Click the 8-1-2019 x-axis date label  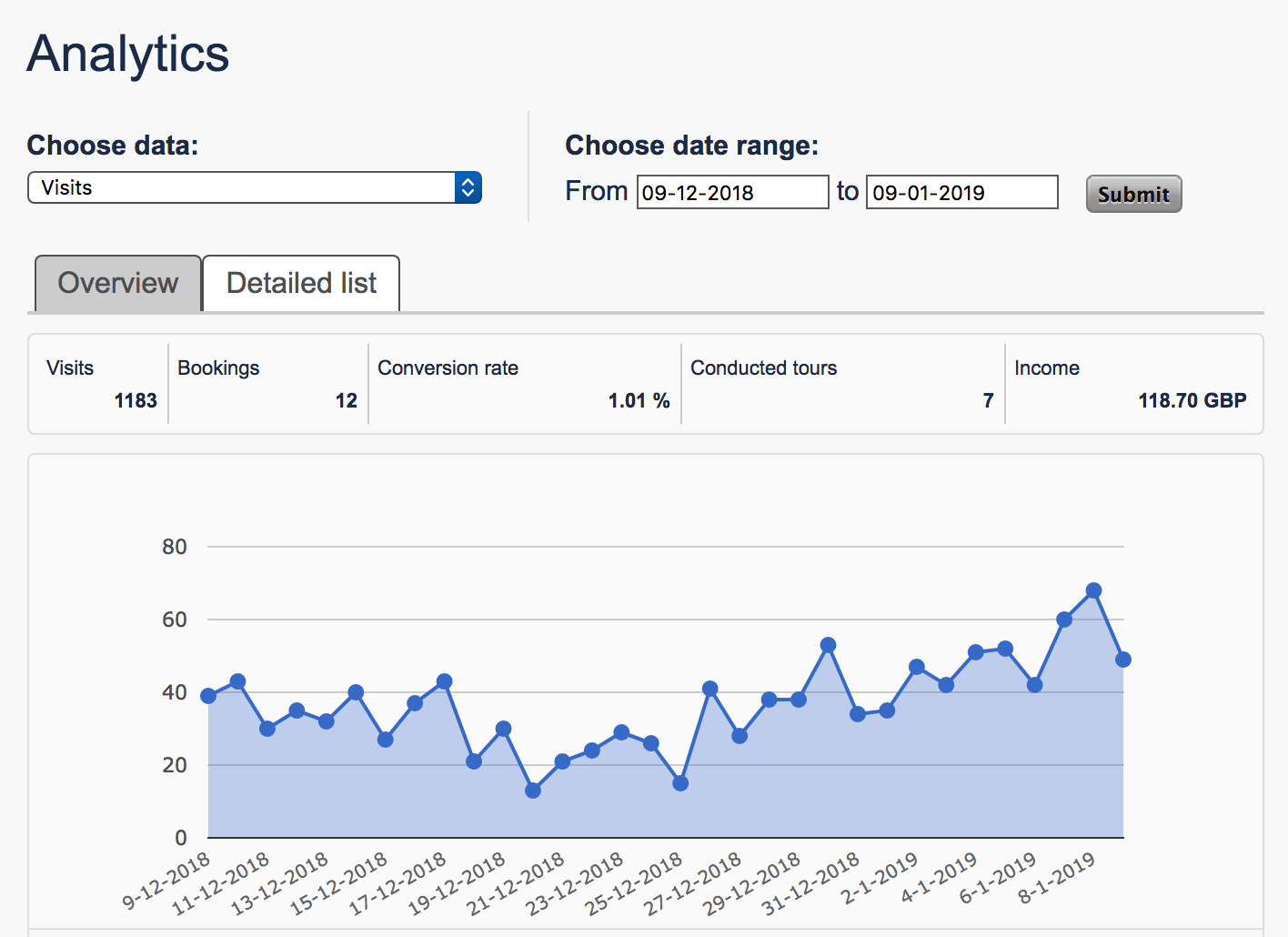click(x=1057, y=879)
